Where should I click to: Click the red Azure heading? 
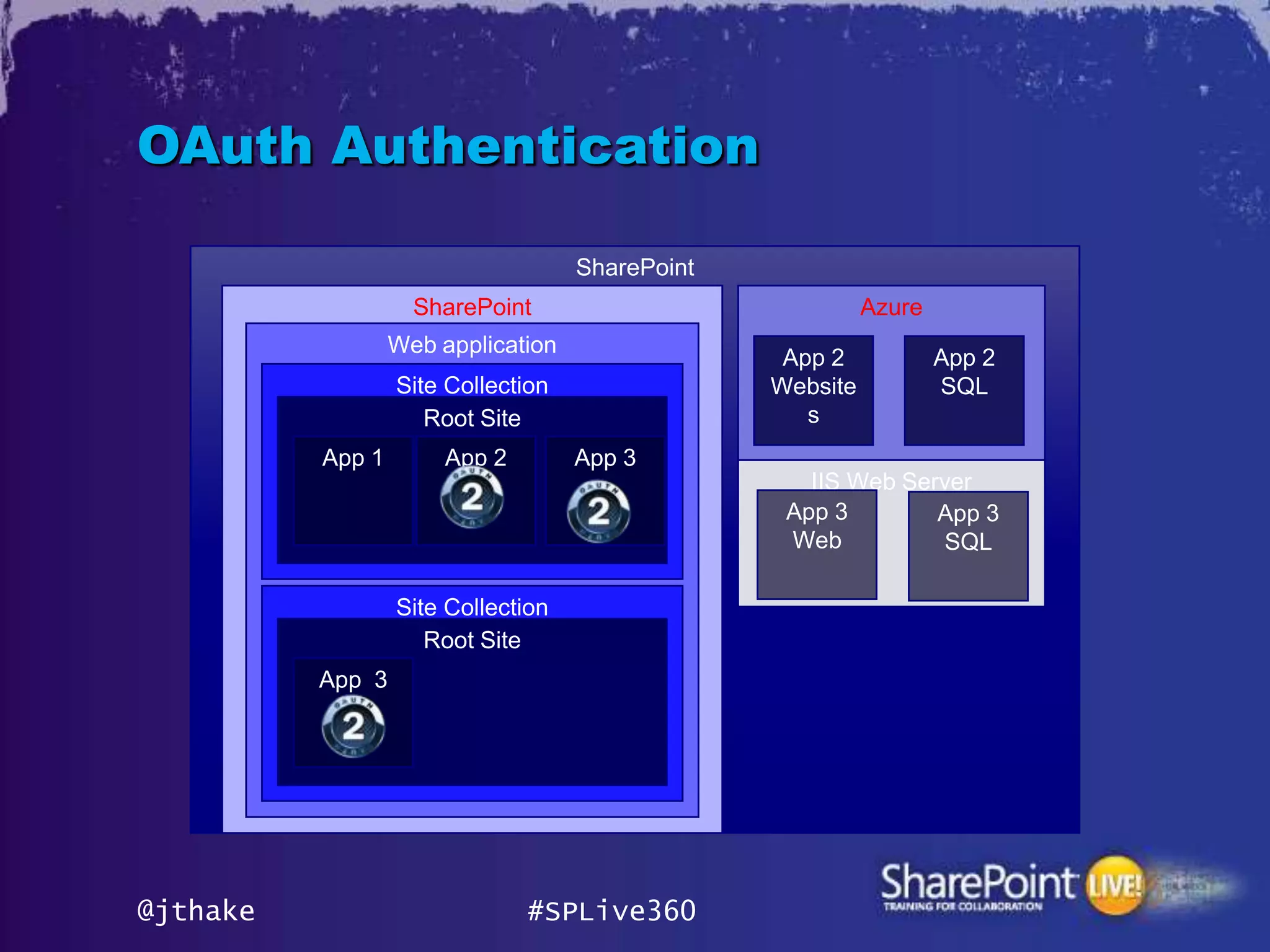pos(891,307)
